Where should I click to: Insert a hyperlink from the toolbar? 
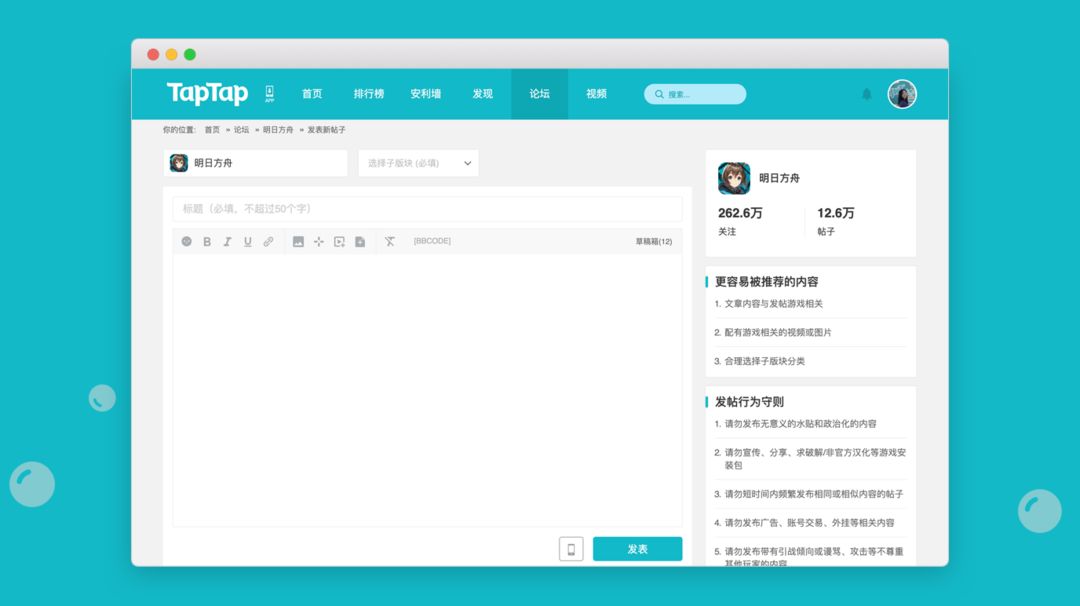pos(268,242)
